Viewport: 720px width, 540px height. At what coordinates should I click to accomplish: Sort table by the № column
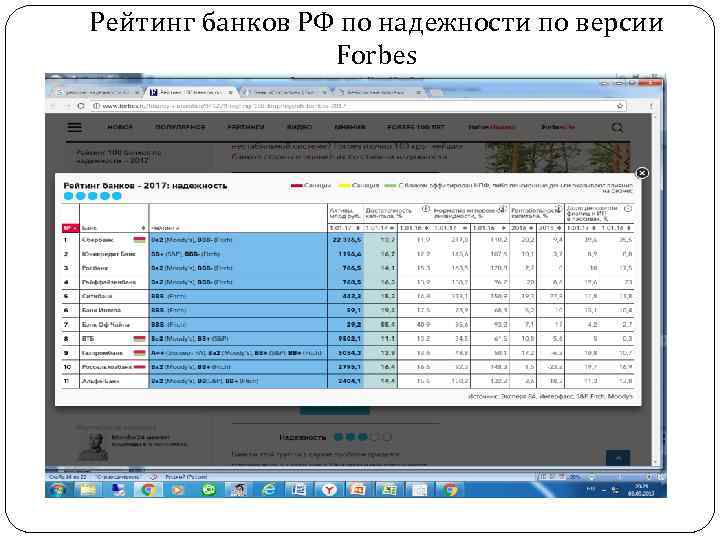point(70,228)
